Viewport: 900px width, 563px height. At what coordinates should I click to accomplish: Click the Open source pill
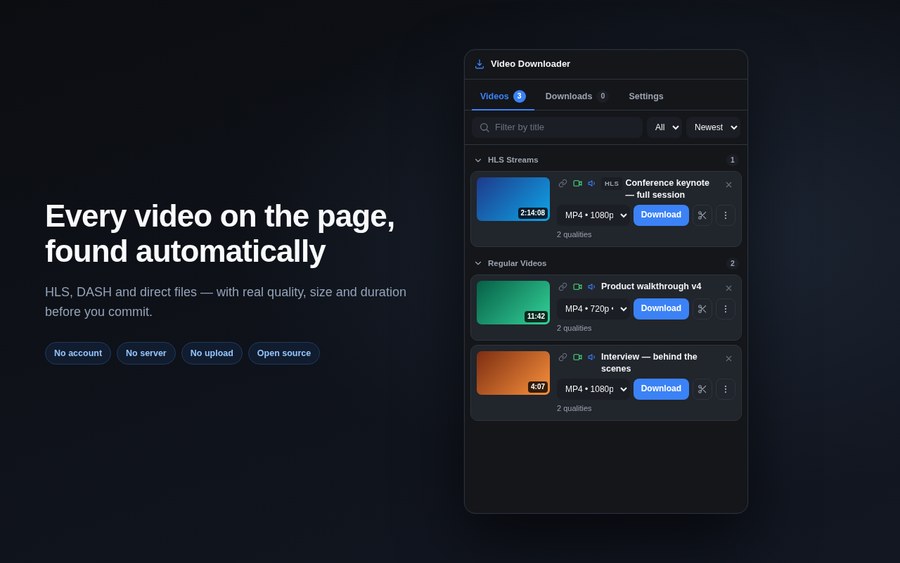point(284,354)
